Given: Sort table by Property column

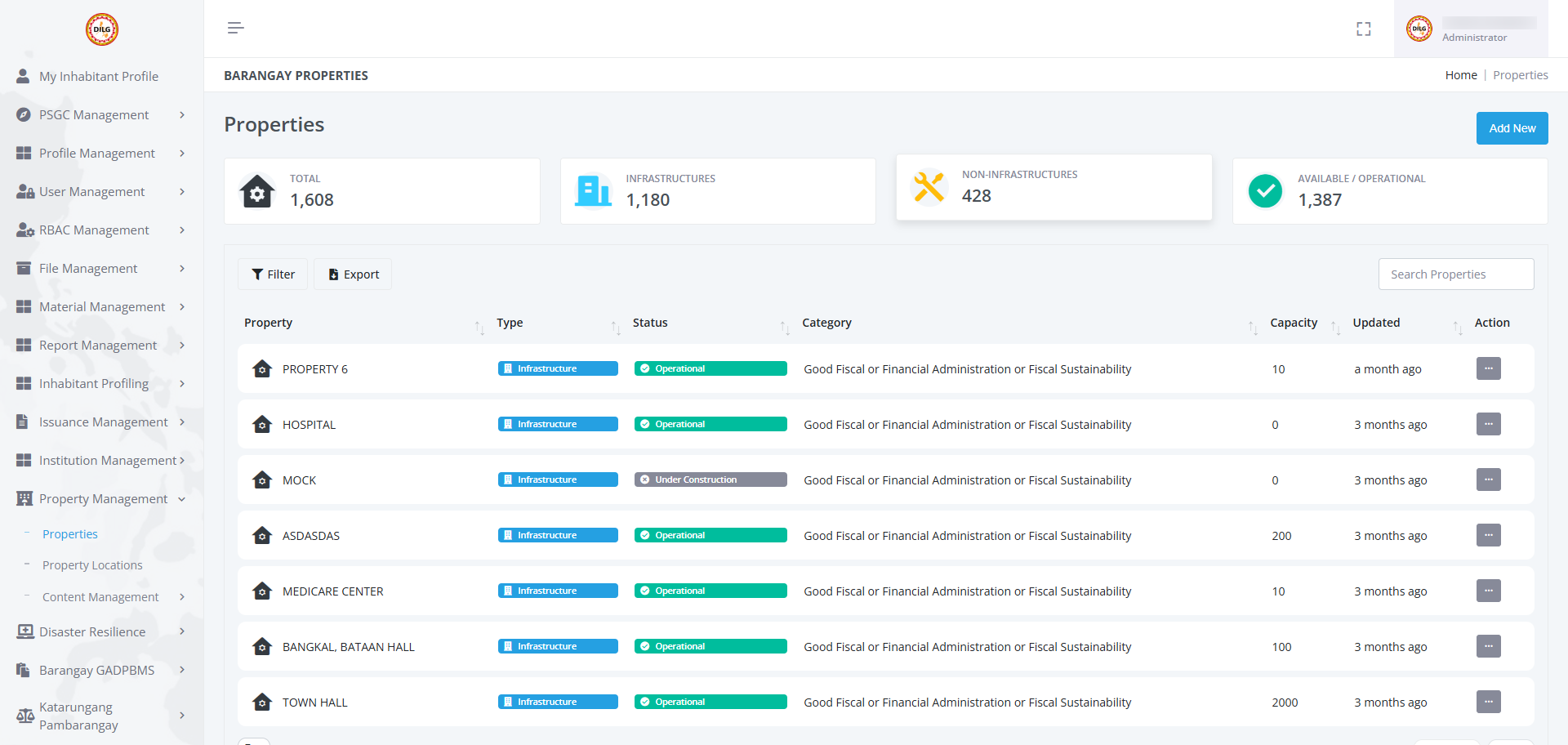Looking at the screenshot, I should (x=479, y=328).
